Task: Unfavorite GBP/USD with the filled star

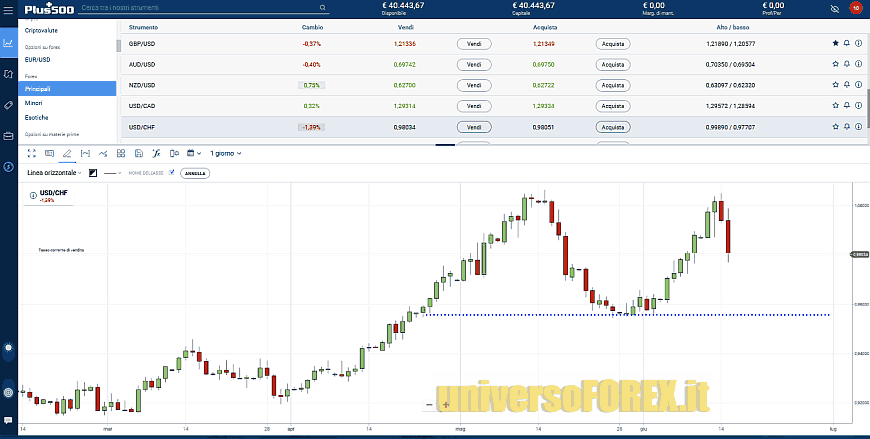Action: click(836, 43)
